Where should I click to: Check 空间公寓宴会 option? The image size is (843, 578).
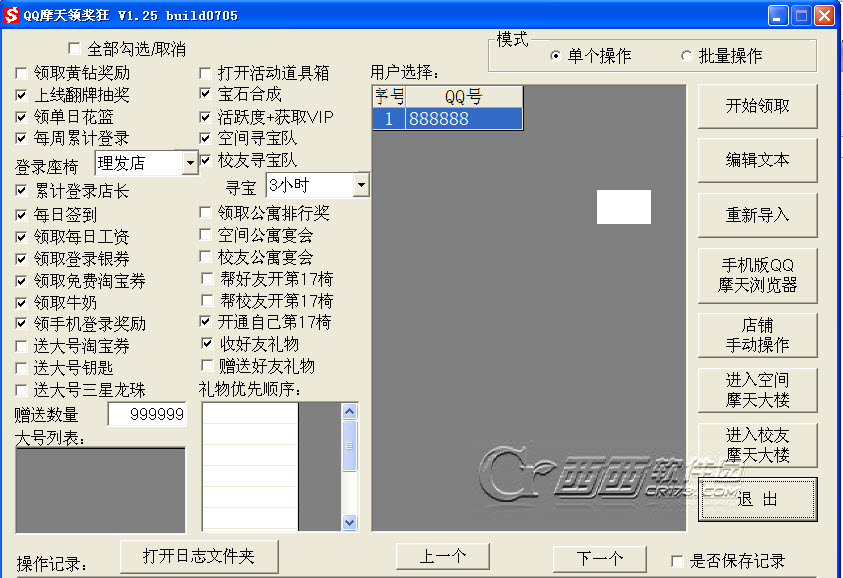click(205, 235)
